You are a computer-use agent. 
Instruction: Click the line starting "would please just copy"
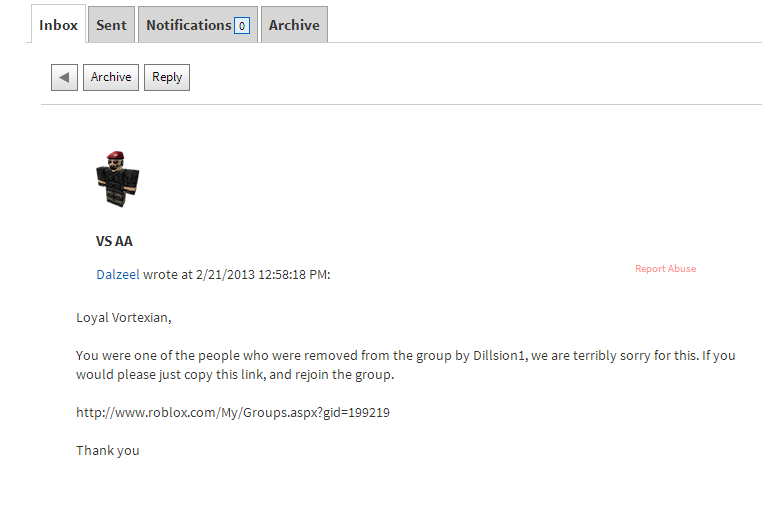(235, 375)
